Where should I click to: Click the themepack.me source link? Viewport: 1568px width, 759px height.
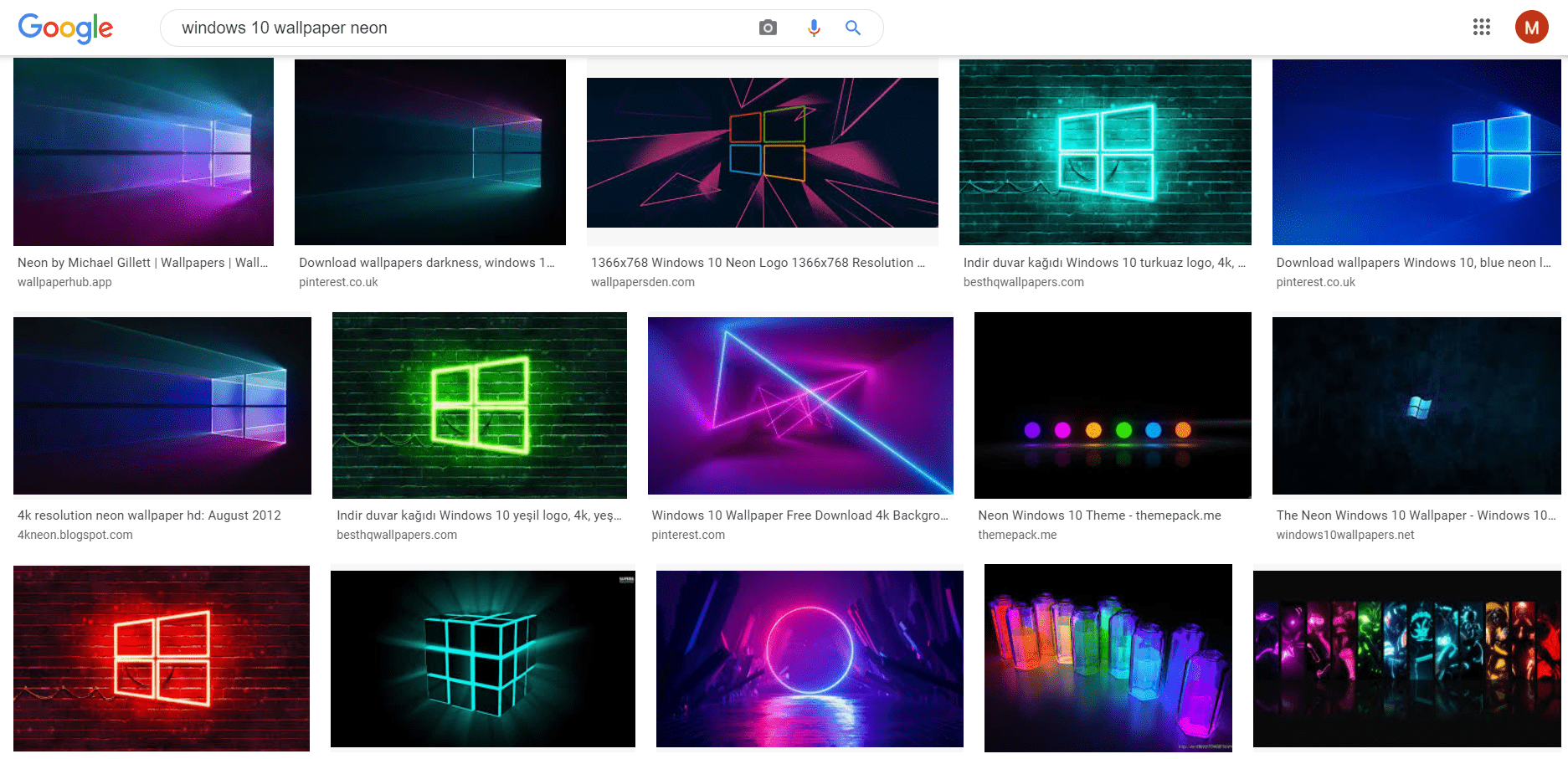pos(1017,535)
